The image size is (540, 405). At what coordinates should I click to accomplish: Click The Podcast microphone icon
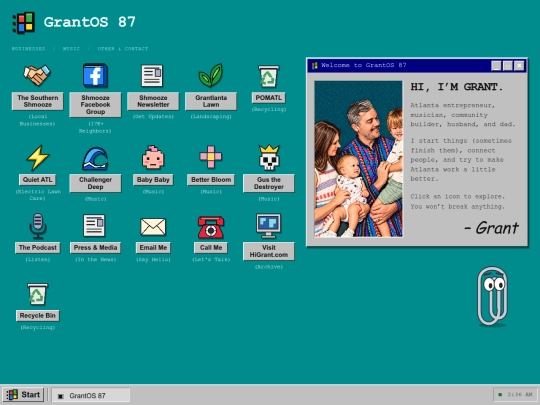click(38, 226)
